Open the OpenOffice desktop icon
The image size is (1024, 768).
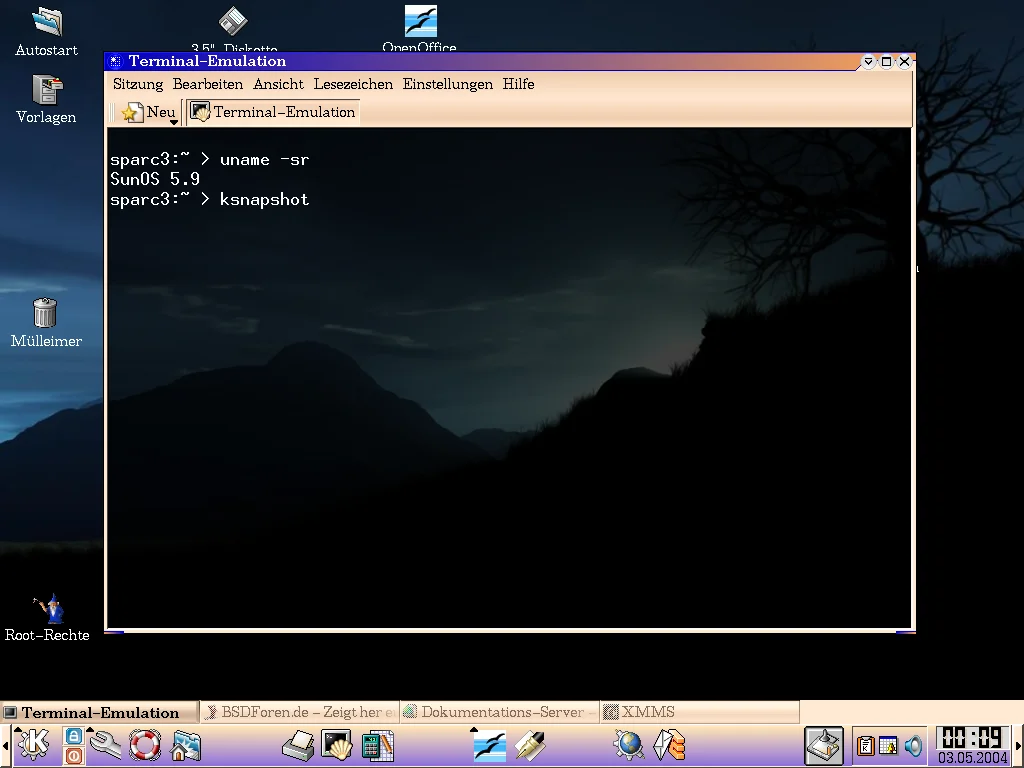[x=420, y=28]
